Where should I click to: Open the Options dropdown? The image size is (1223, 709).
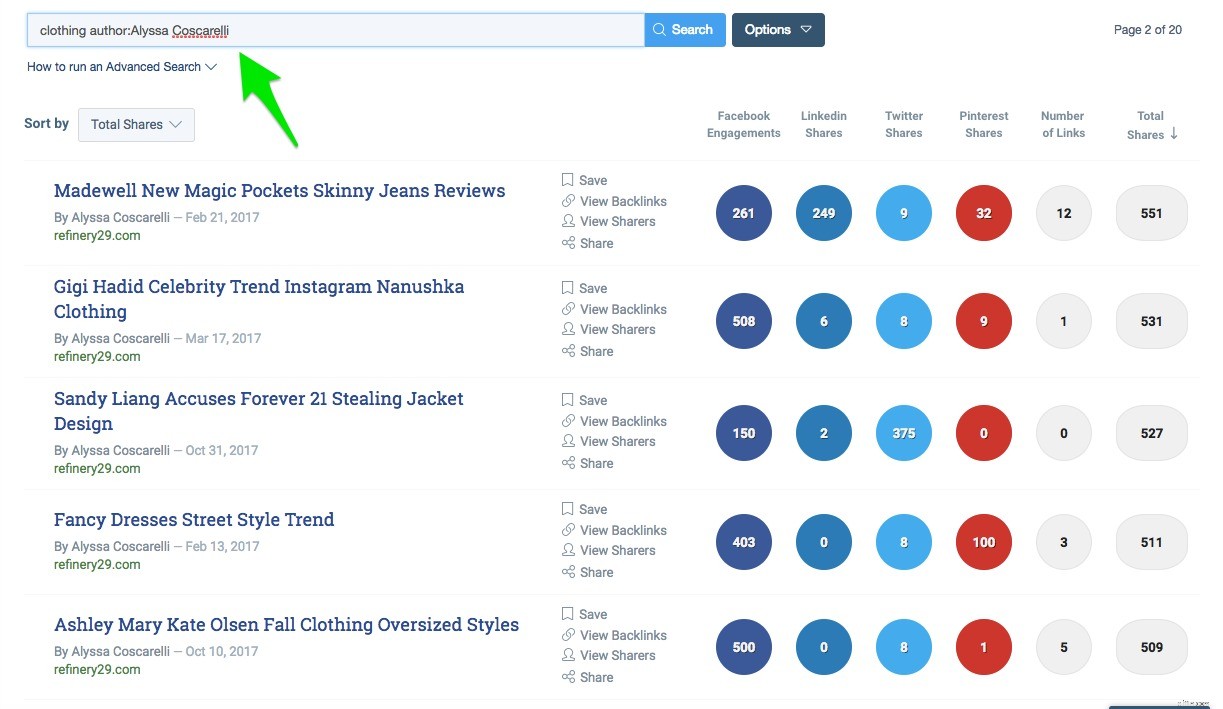pyautogui.click(x=777, y=30)
